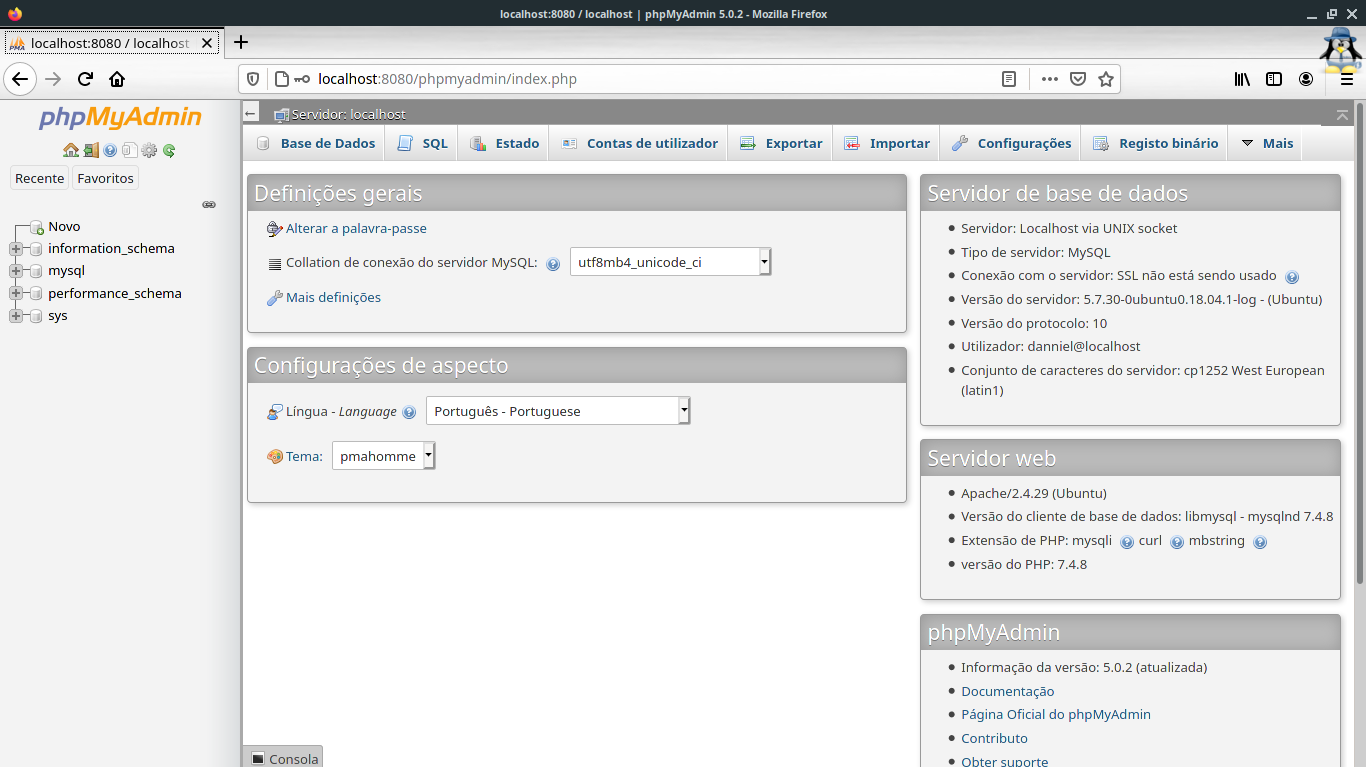The height and width of the screenshot is (767, 1366).
Task: Reload navigation panel with green refresh icon
Action: coord(169,151)
